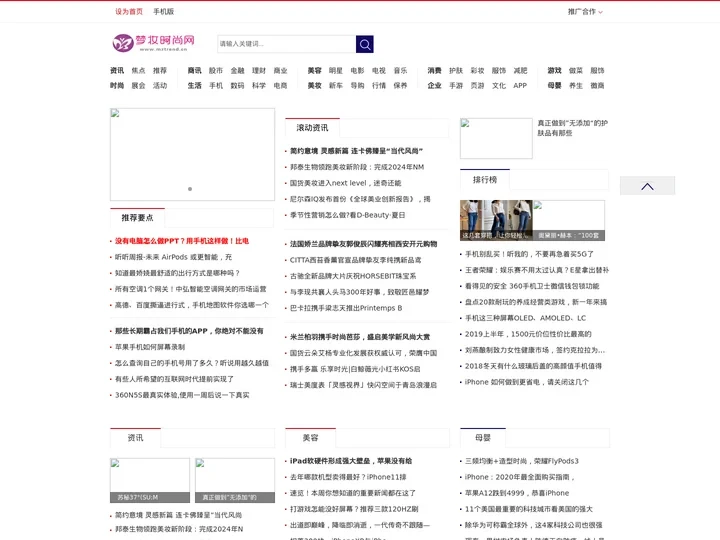The height and width of the screenshot is (540, 720).
Task: Open the 王者荣耀 娱乐赛 article
Action: (x=537, y=270)
